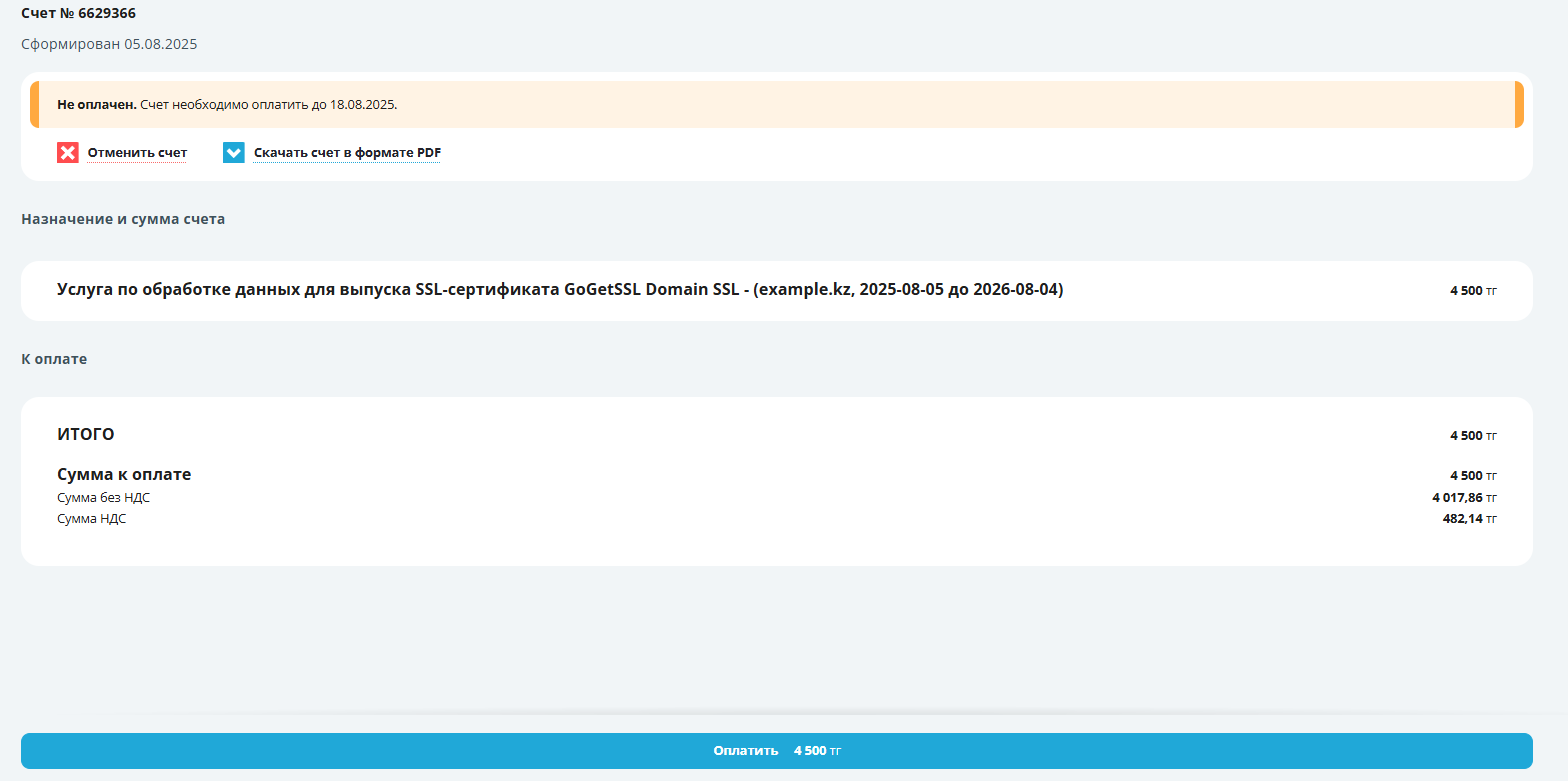Click the blue download arrow icon
This screenshot has height=781, width=1568.
click(234, 153)
